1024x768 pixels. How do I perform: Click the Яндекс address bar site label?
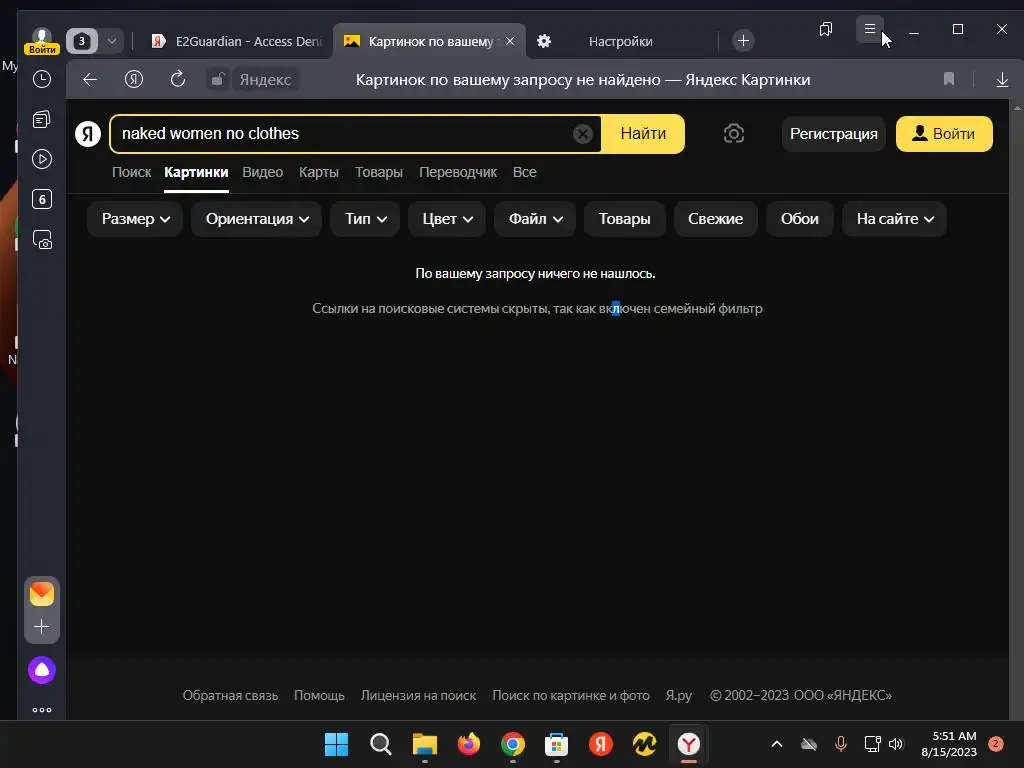point(265,80)
